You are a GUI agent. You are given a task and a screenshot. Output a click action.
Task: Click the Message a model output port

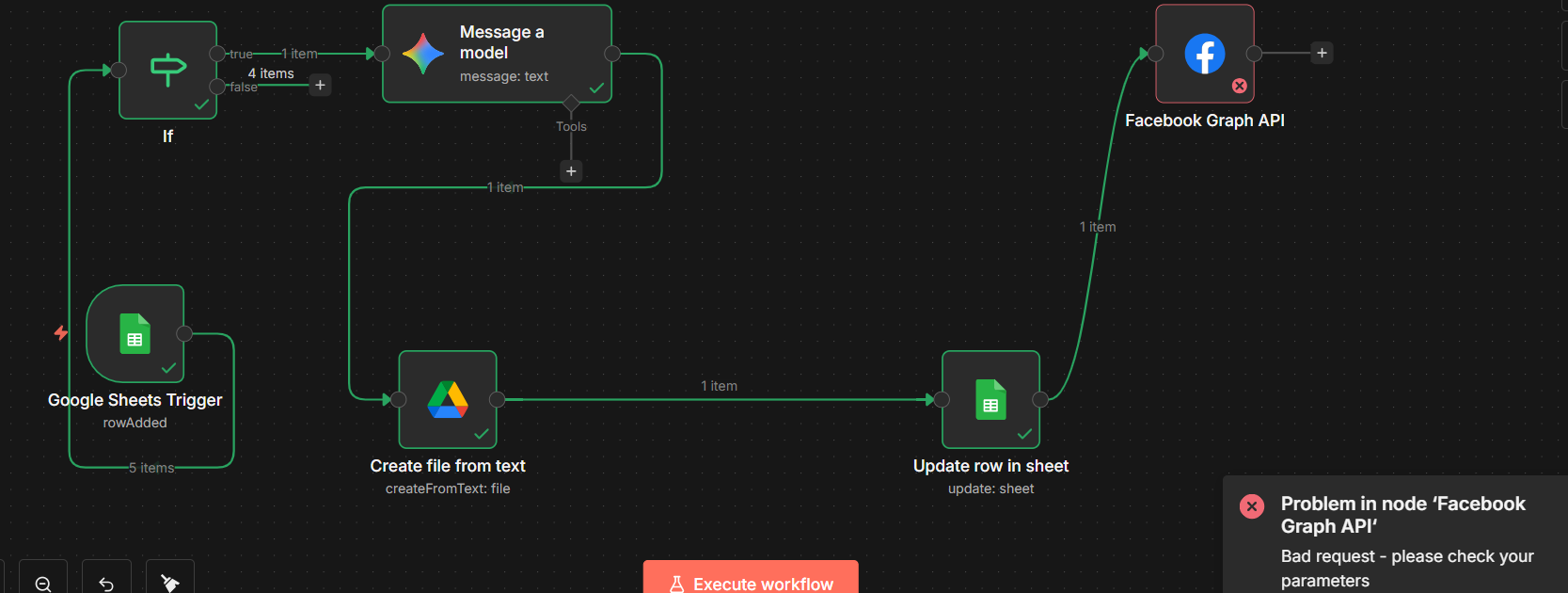(x=612, y=54)
